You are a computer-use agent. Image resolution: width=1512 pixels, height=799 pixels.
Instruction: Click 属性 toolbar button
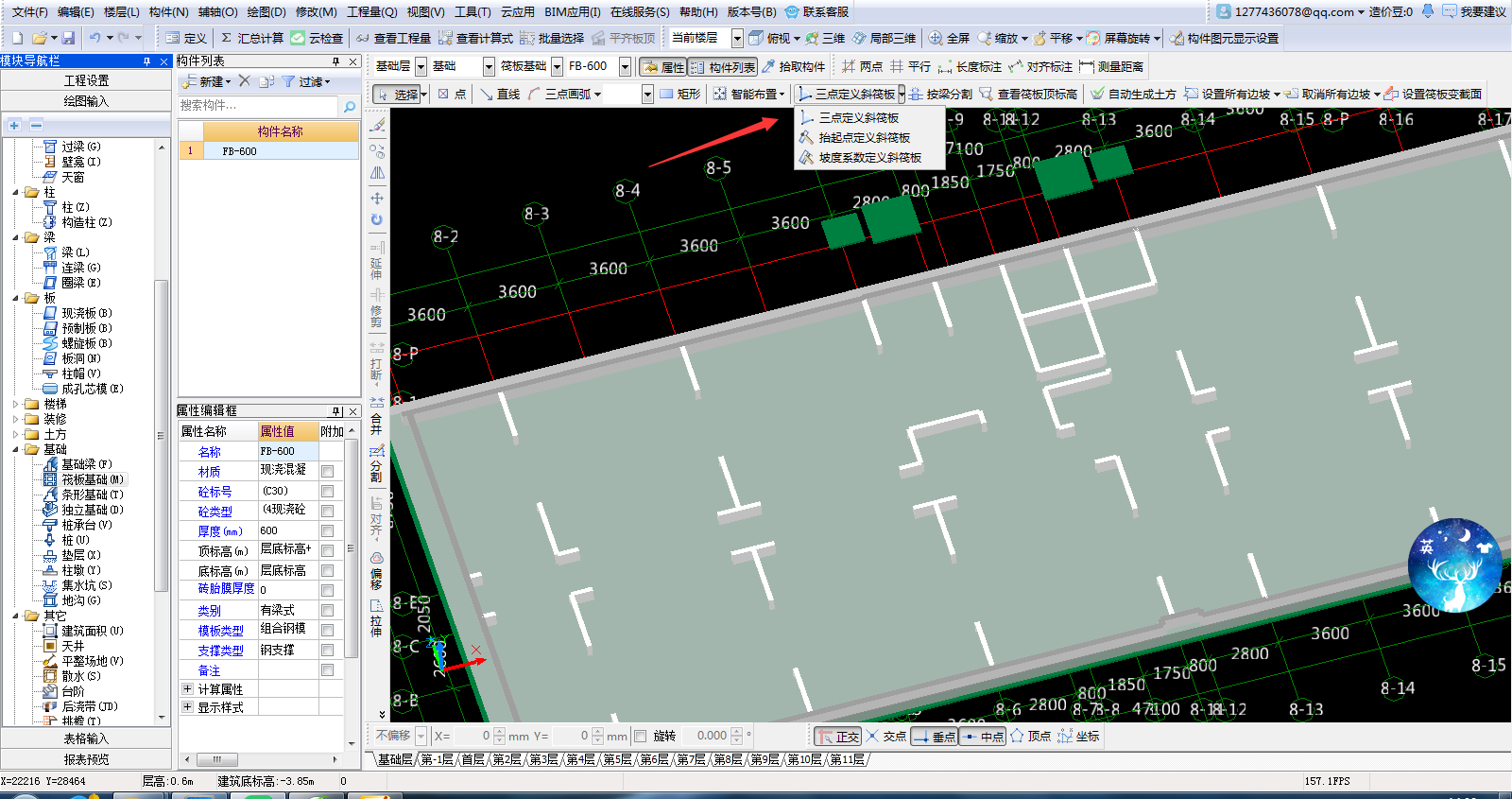[663, 67]
